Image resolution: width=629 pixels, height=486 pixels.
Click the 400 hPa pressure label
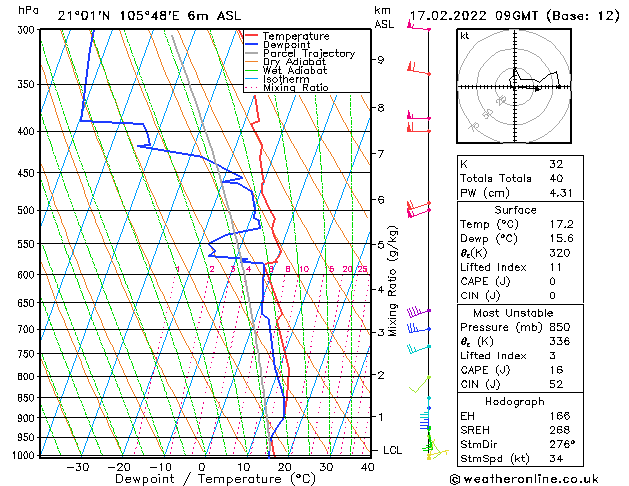tap(28, 132)
